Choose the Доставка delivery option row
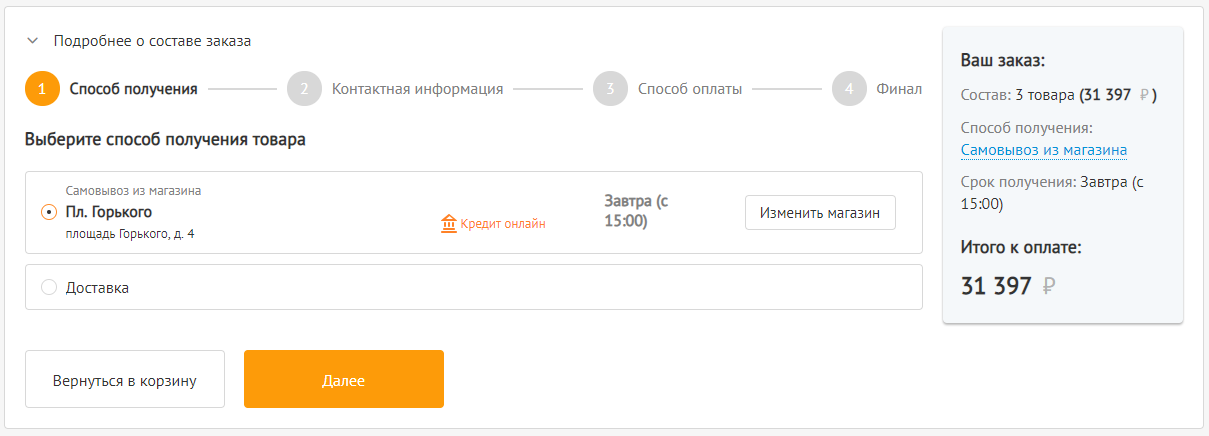The image size is (1209, 436). [474, 287]
